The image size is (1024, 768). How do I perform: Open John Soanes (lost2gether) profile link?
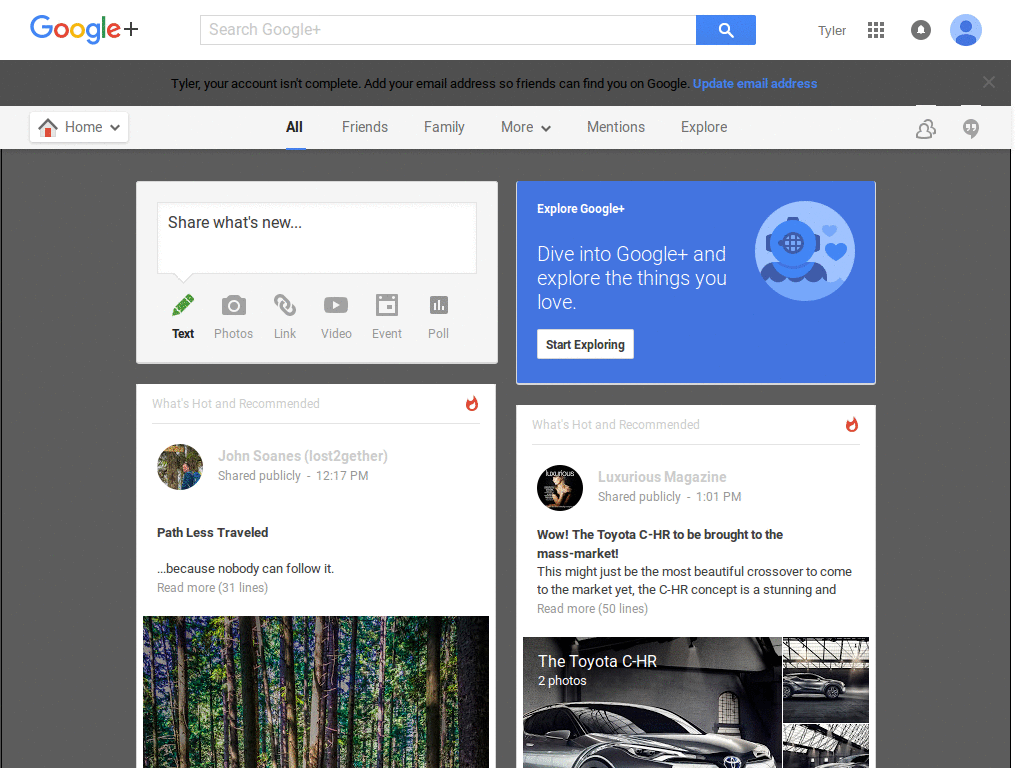[303, 456]
